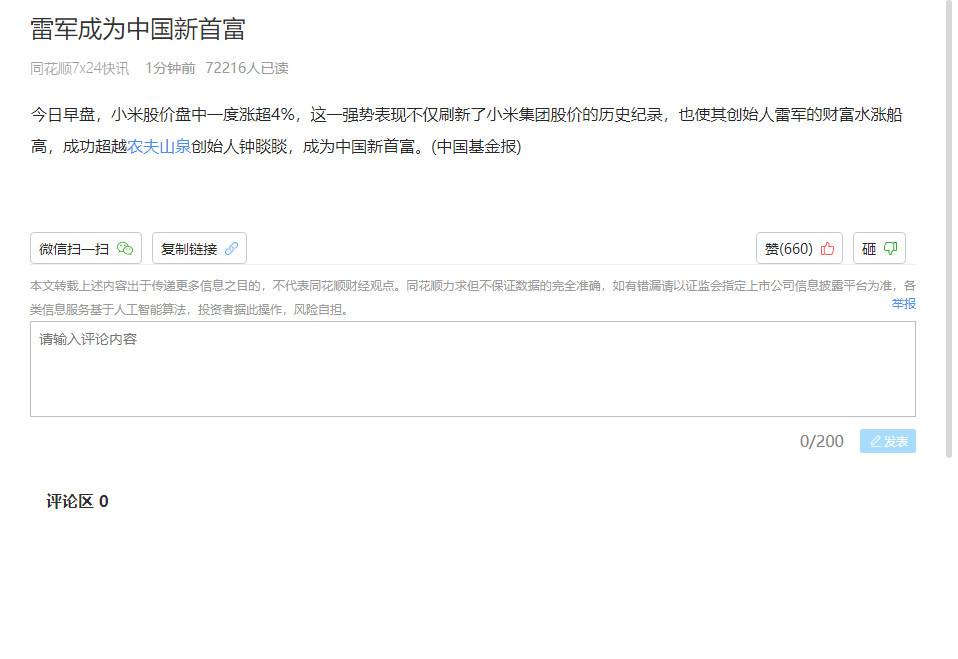Submit the comment with 发表
The image size is (958, 659).
click(888, 441)
